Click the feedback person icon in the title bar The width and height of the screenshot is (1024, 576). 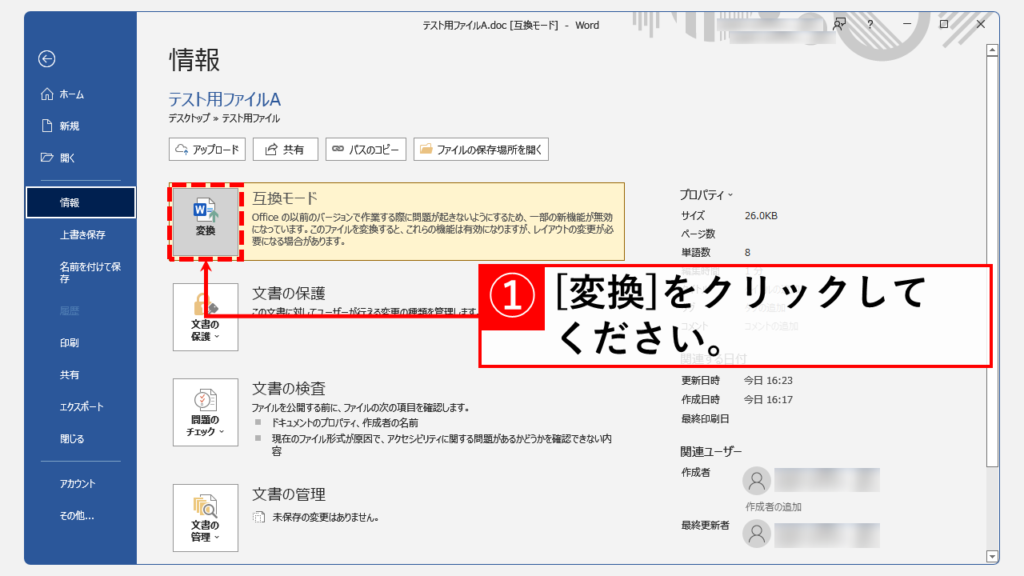coord(840,25)
